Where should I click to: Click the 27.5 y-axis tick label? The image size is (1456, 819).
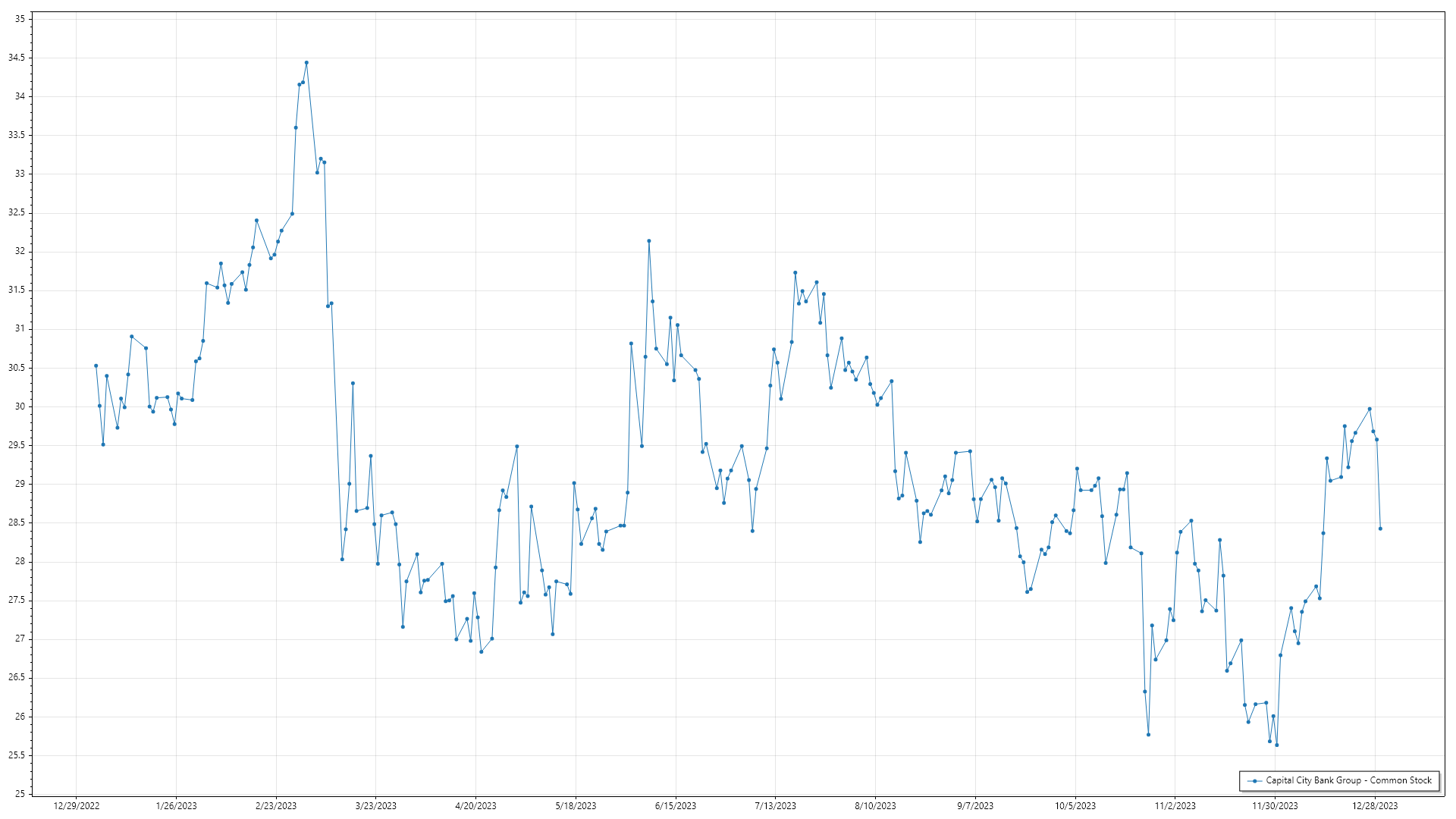tap(17, 601)
